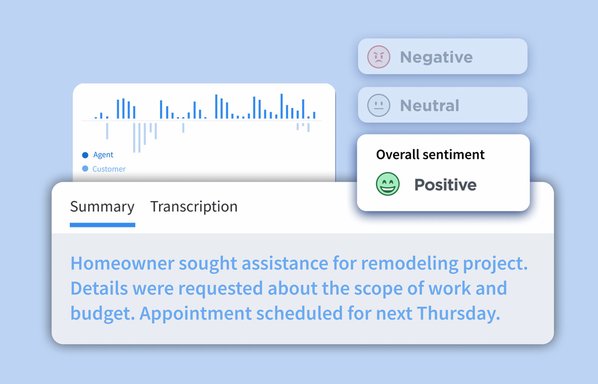Click the dark blue Agent legend dot

point(85,155)
